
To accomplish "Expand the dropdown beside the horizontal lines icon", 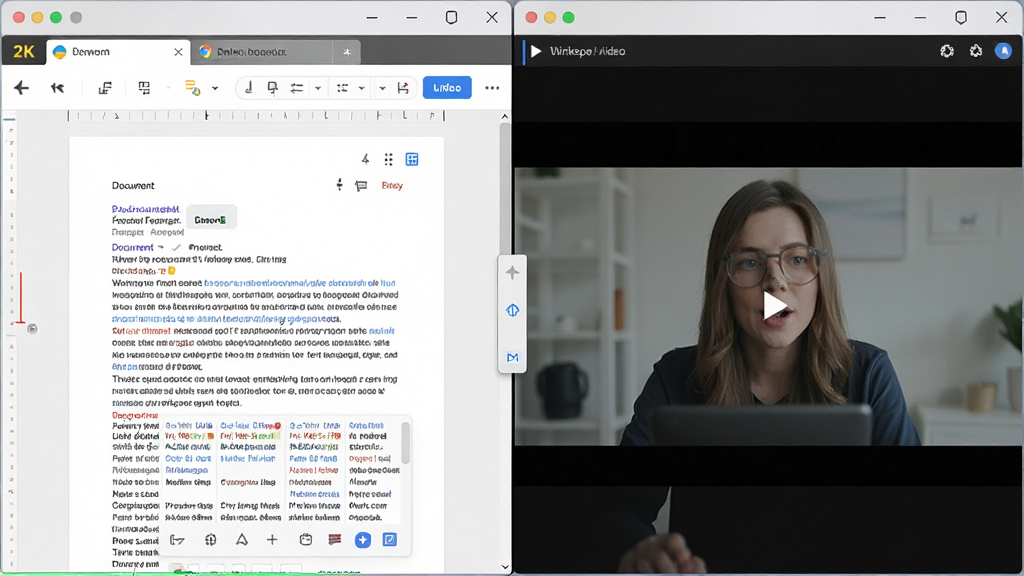I will click(x=318, y=88).
